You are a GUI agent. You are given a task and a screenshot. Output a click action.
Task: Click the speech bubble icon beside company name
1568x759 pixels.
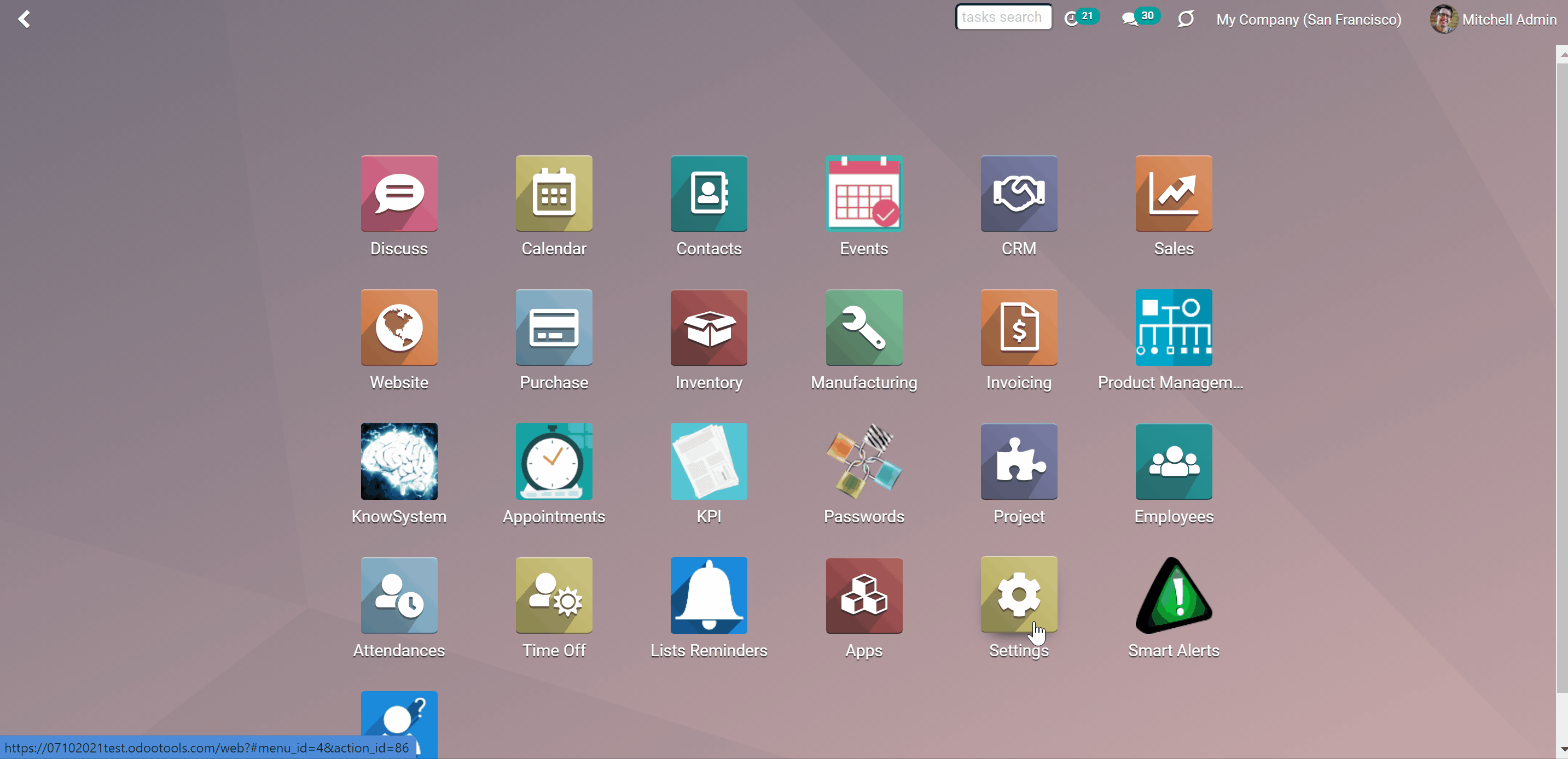coord(1185,19)
